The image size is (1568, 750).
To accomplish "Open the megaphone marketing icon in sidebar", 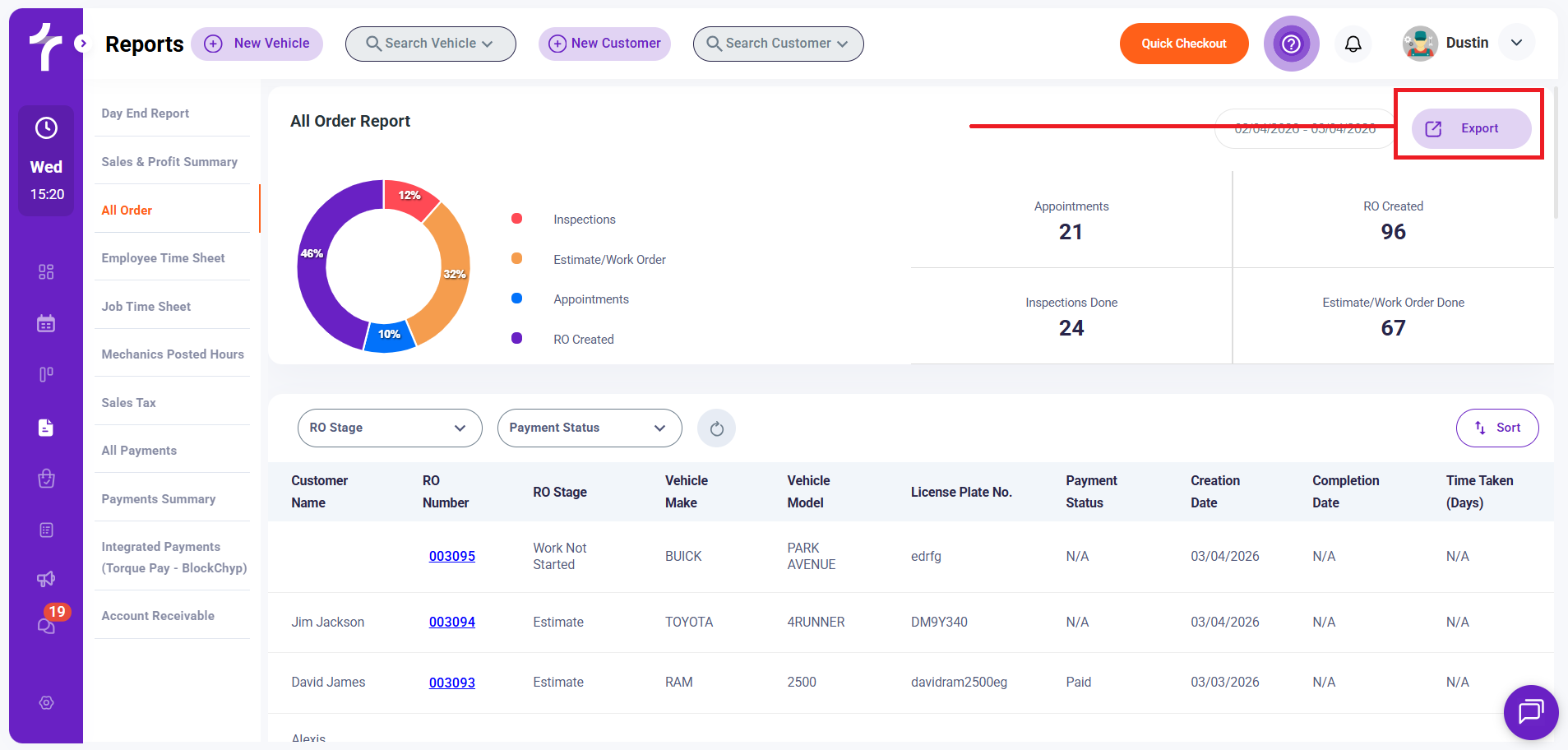I will (46, 579).
